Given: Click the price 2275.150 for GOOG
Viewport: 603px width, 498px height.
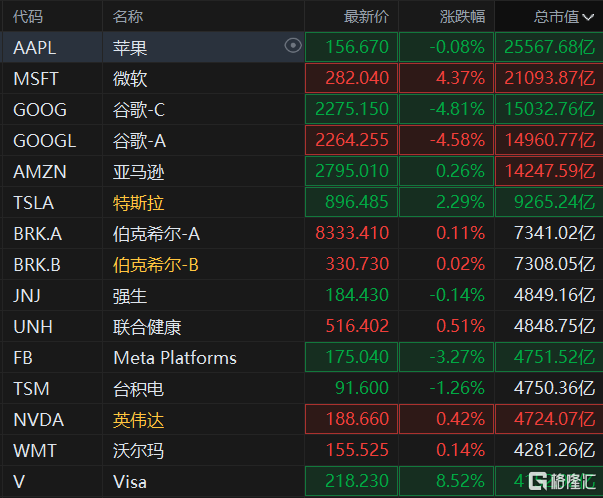Looking at the screenshot, I should pyautogui.click(x=352, y=109).
